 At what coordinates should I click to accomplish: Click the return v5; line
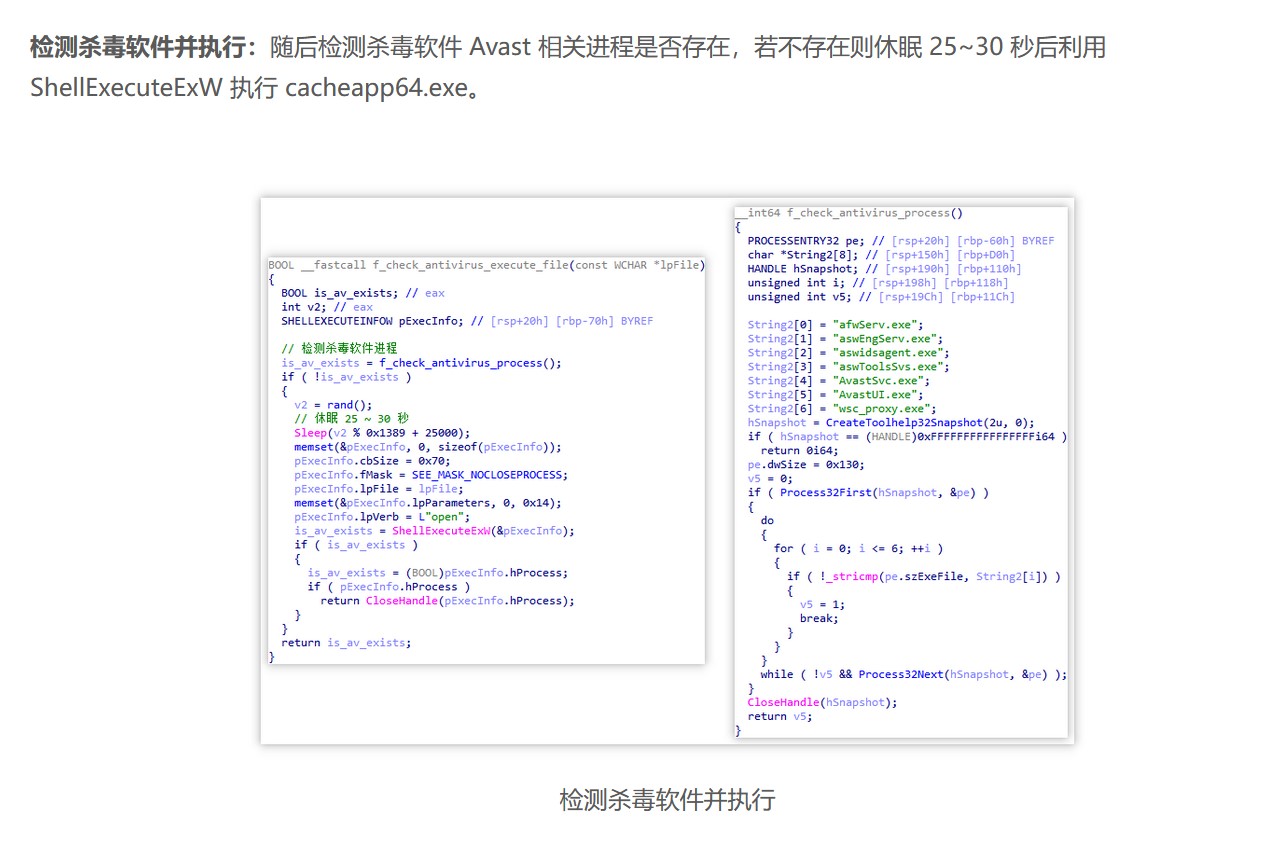pos(780,717)
